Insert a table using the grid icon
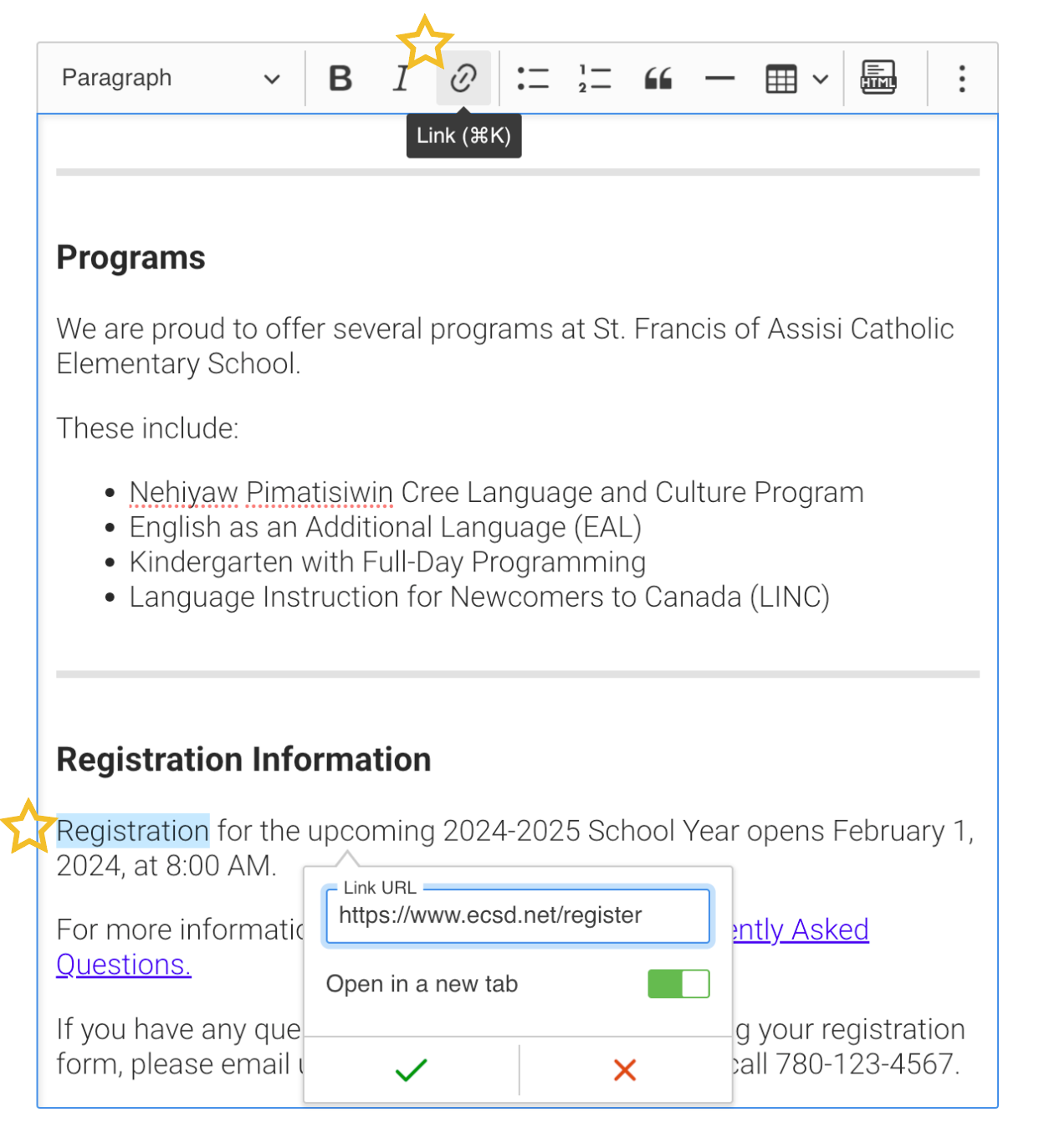This screenshot has height=1148, width=1039. (781, 79)
